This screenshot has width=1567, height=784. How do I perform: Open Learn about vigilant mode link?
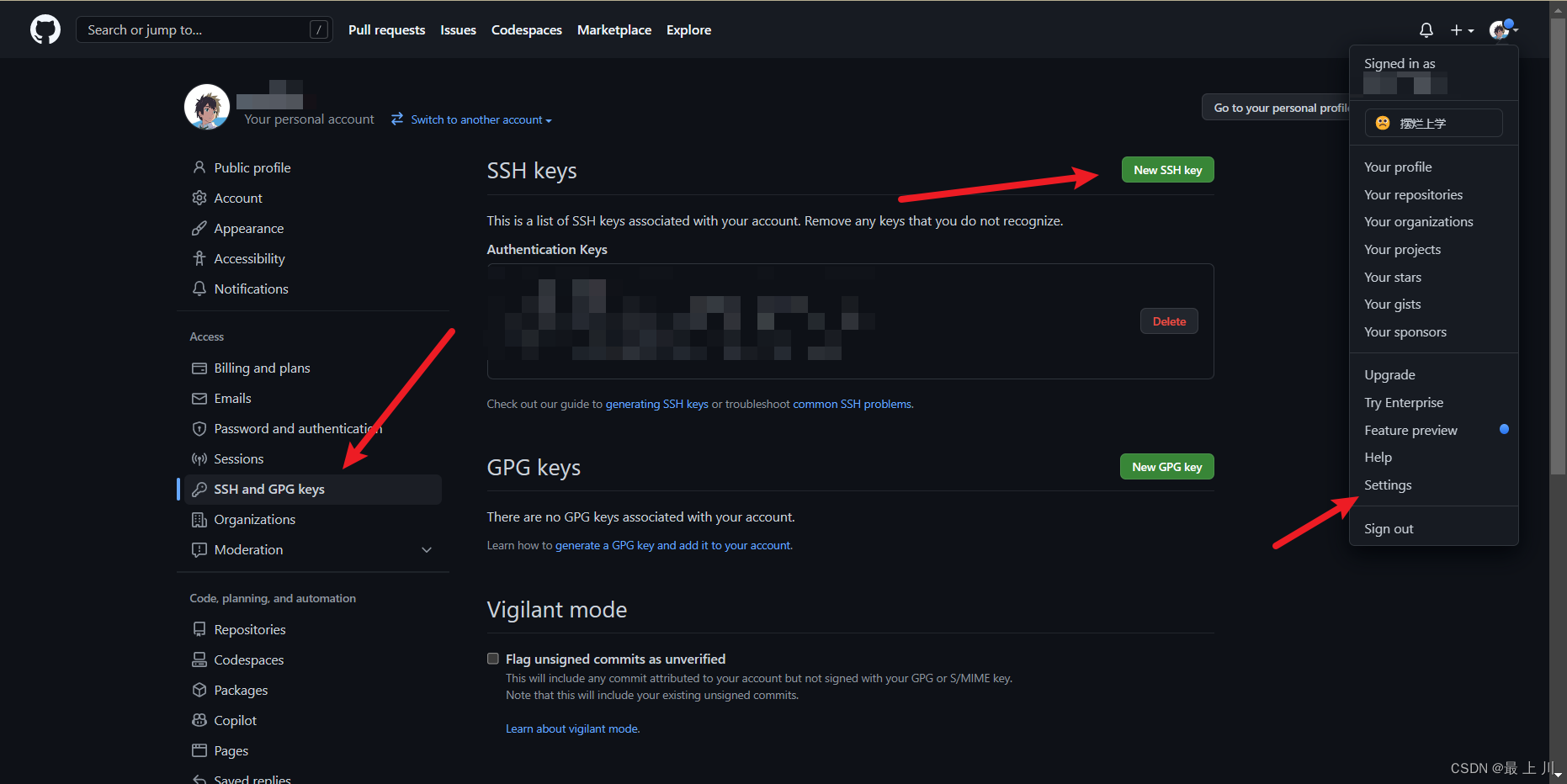[x=572, y=728]
